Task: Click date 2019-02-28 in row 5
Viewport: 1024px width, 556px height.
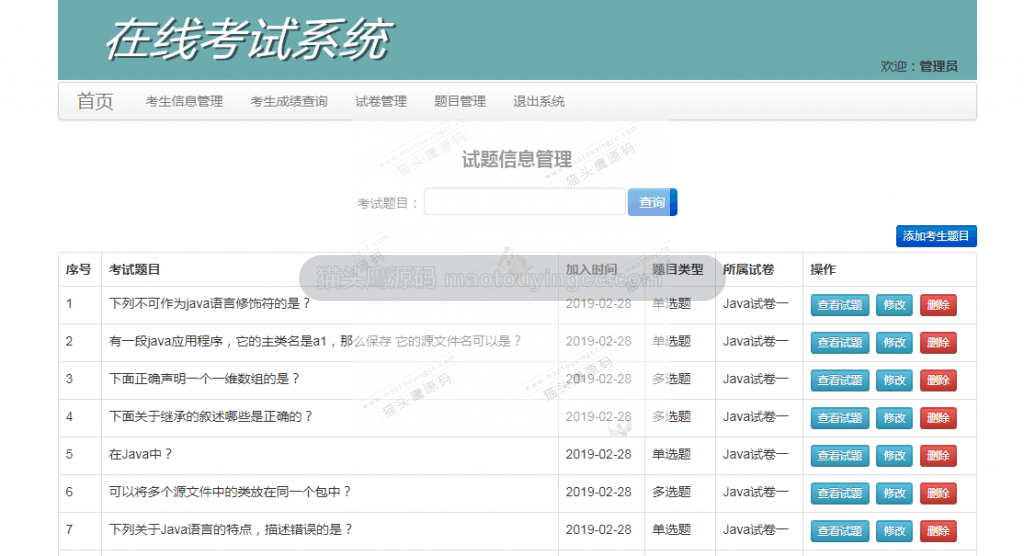Action: 598,454
